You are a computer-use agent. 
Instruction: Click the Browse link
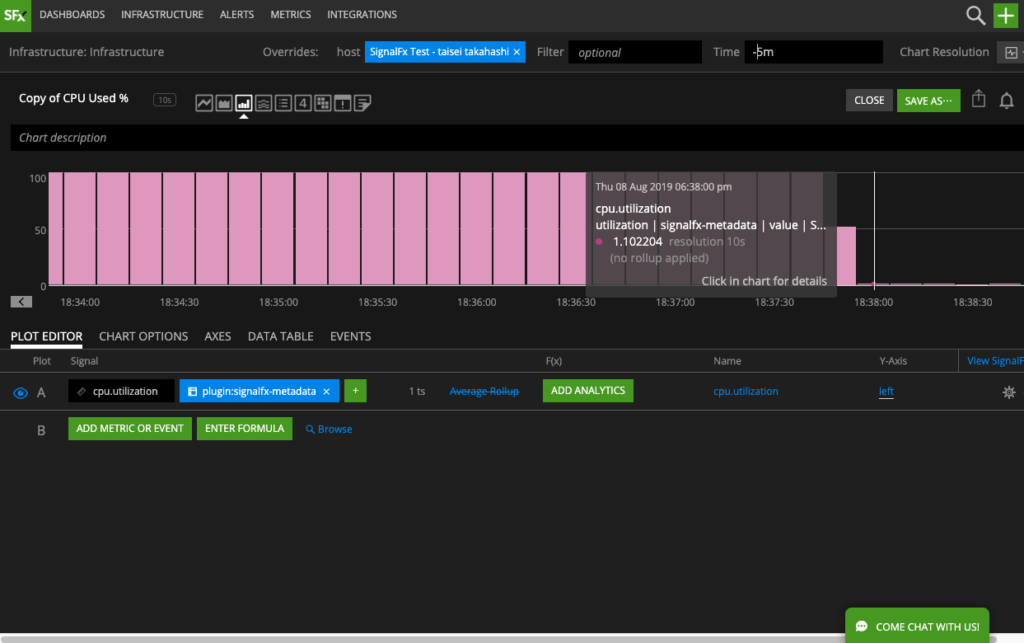click(x=329, y=429)
